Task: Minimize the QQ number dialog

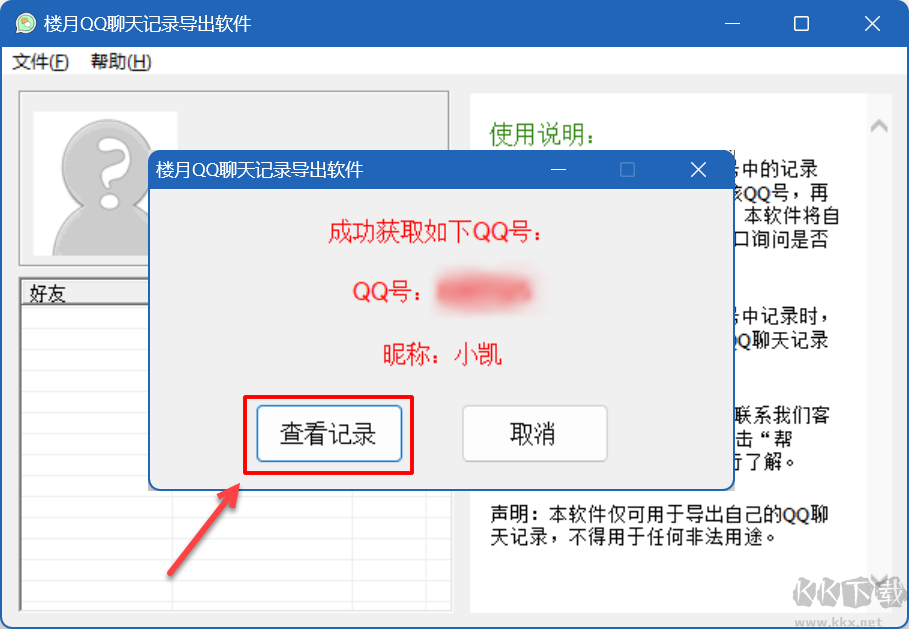Action: (x=558, y=170)
